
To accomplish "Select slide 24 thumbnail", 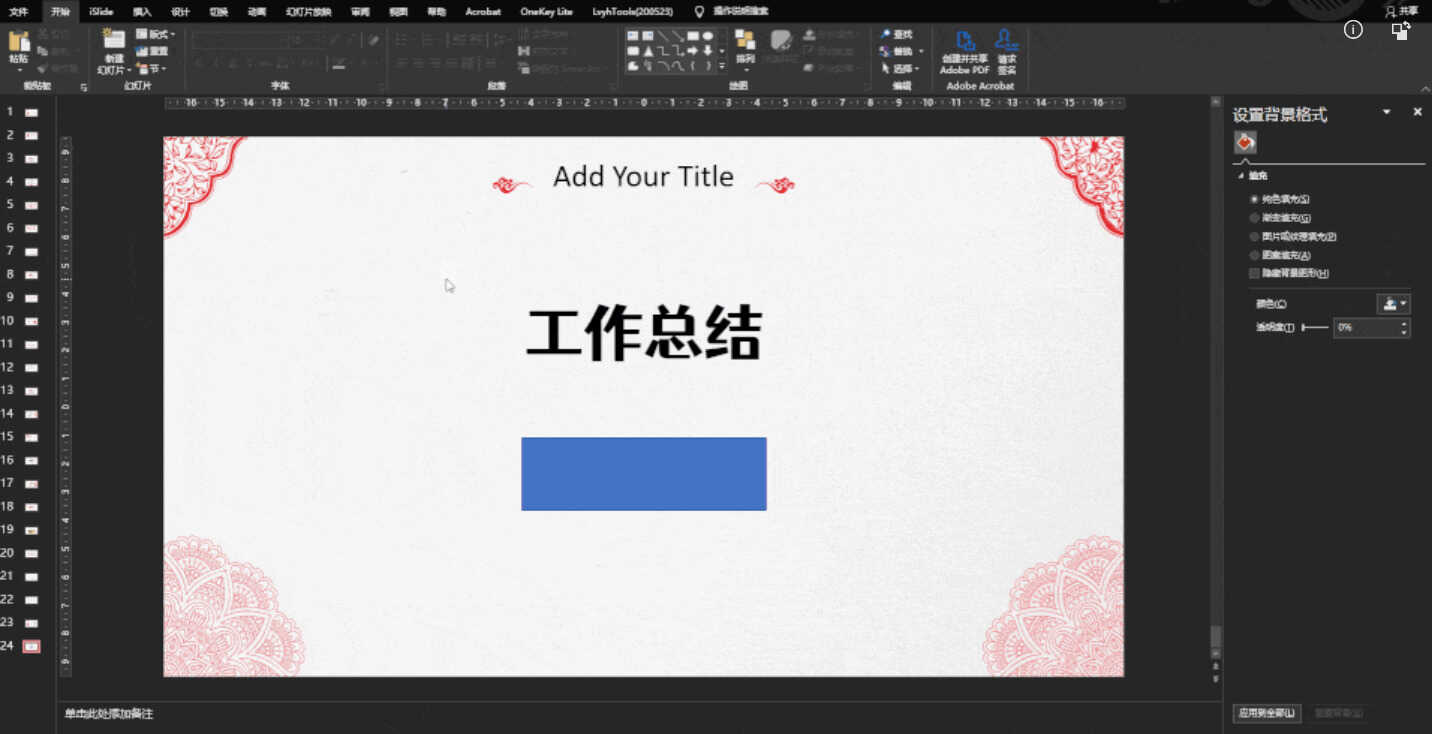I will (31, 646).
